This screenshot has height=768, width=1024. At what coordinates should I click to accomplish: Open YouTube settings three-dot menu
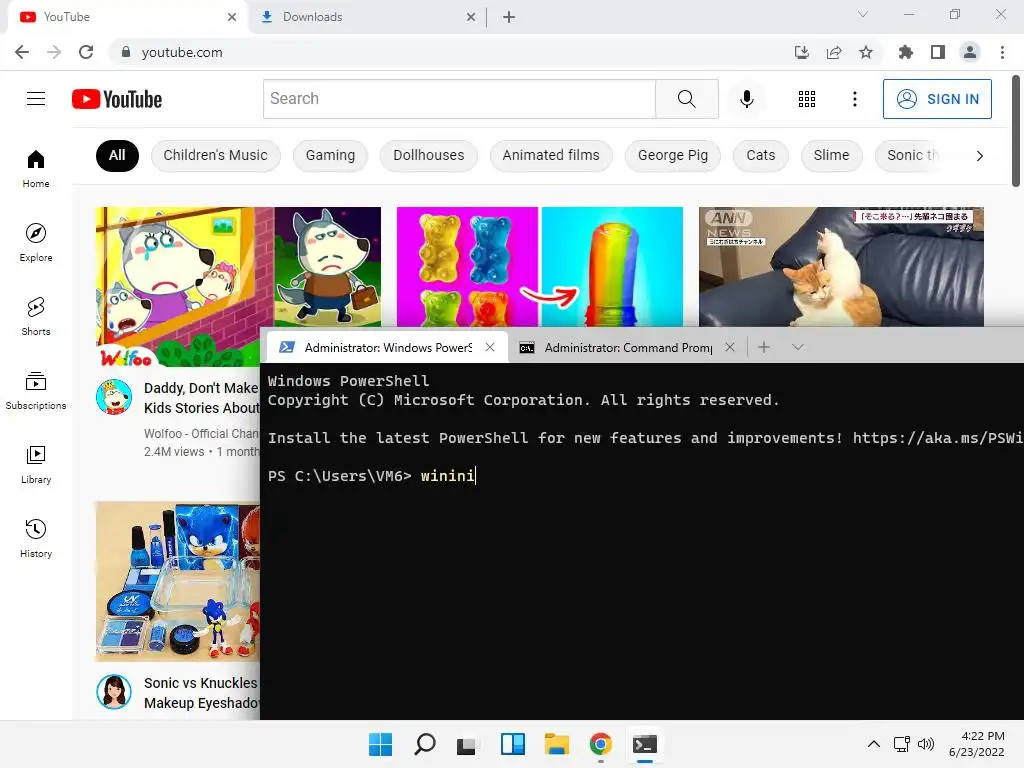[854, 99]
